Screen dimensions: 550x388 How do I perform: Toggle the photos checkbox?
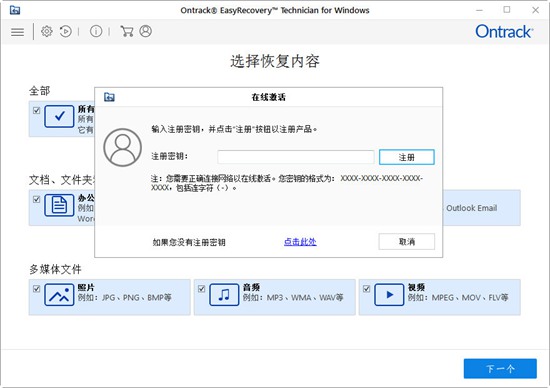pos(36,289)
